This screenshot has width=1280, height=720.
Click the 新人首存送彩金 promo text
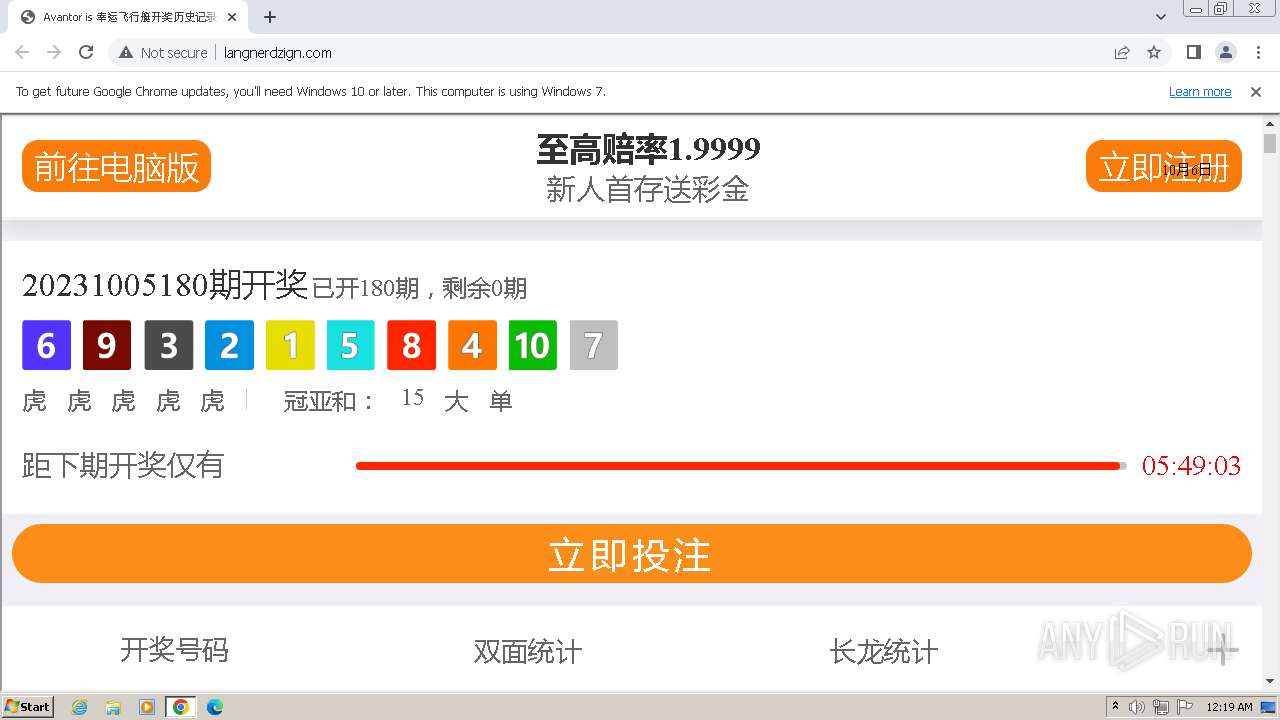coord(648,189)
